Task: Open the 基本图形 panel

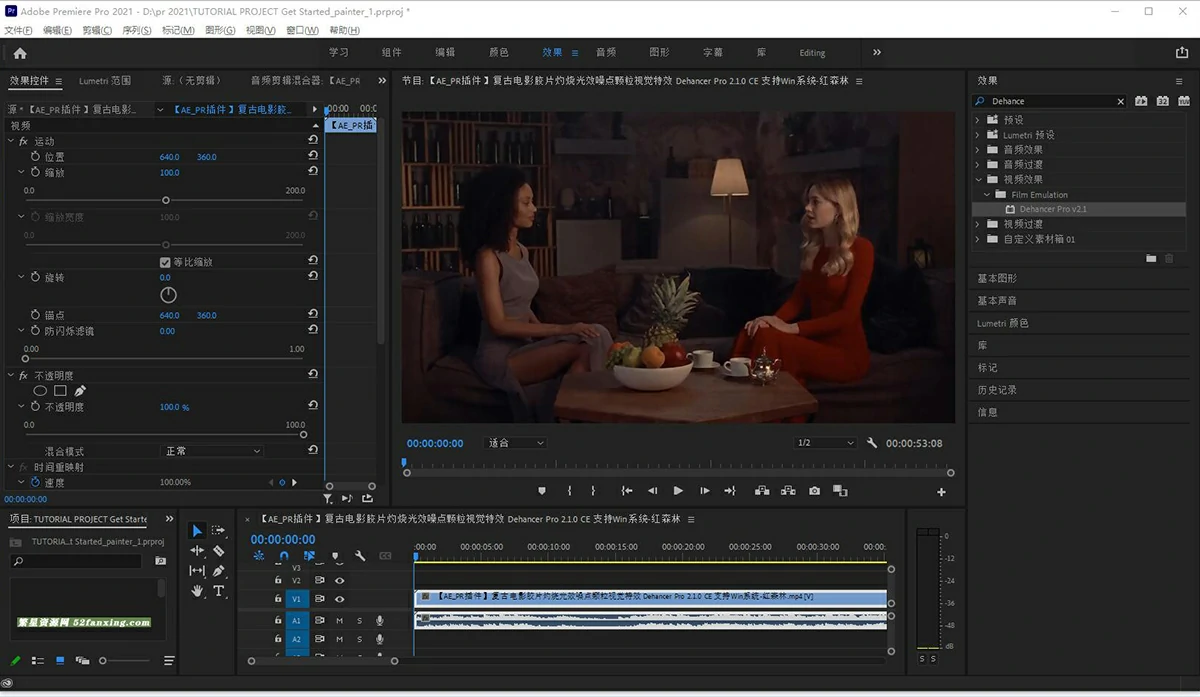Action: pos(997,278)
